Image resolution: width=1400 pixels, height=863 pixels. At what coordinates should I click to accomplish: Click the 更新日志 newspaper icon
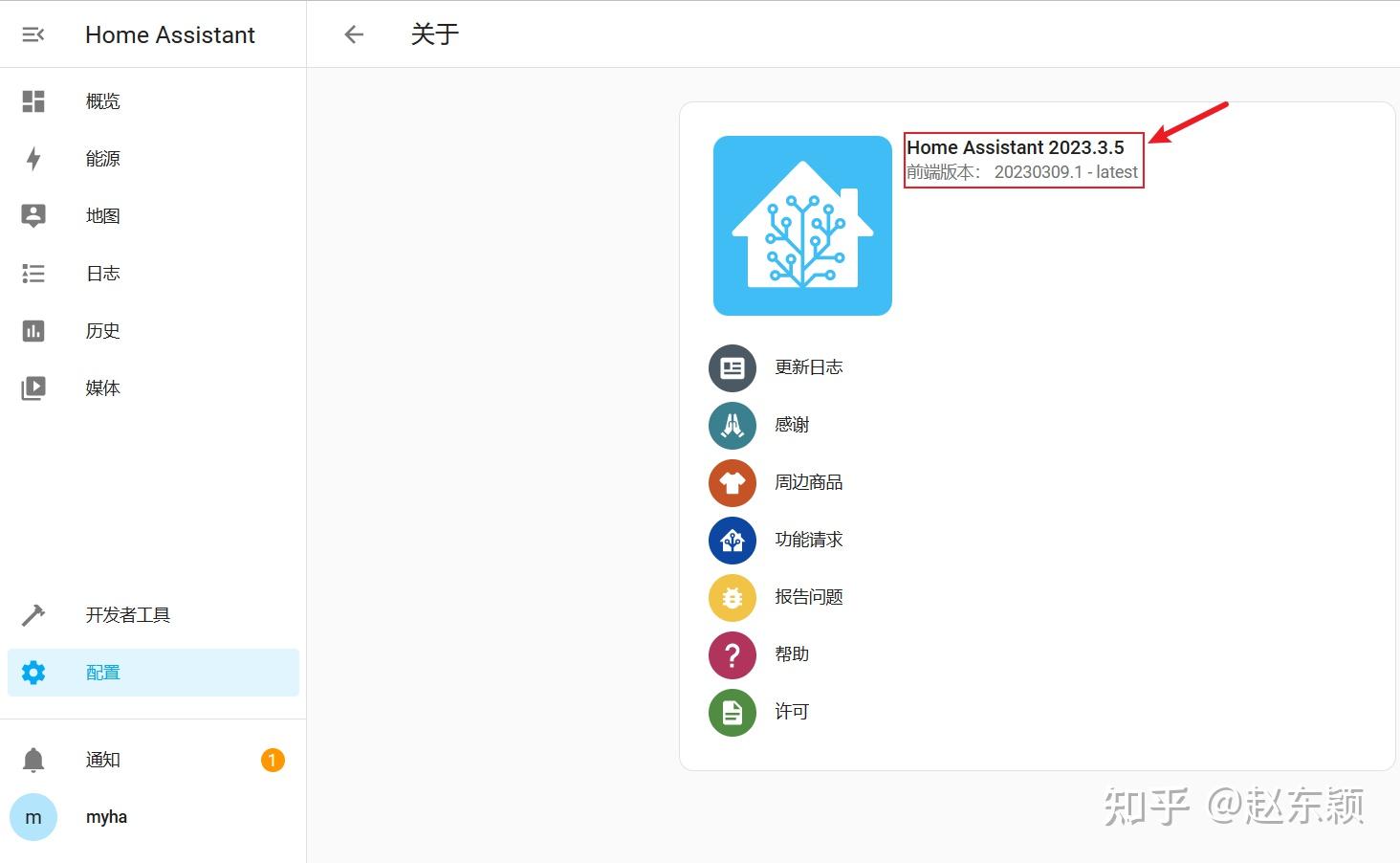tap(733, 368)
